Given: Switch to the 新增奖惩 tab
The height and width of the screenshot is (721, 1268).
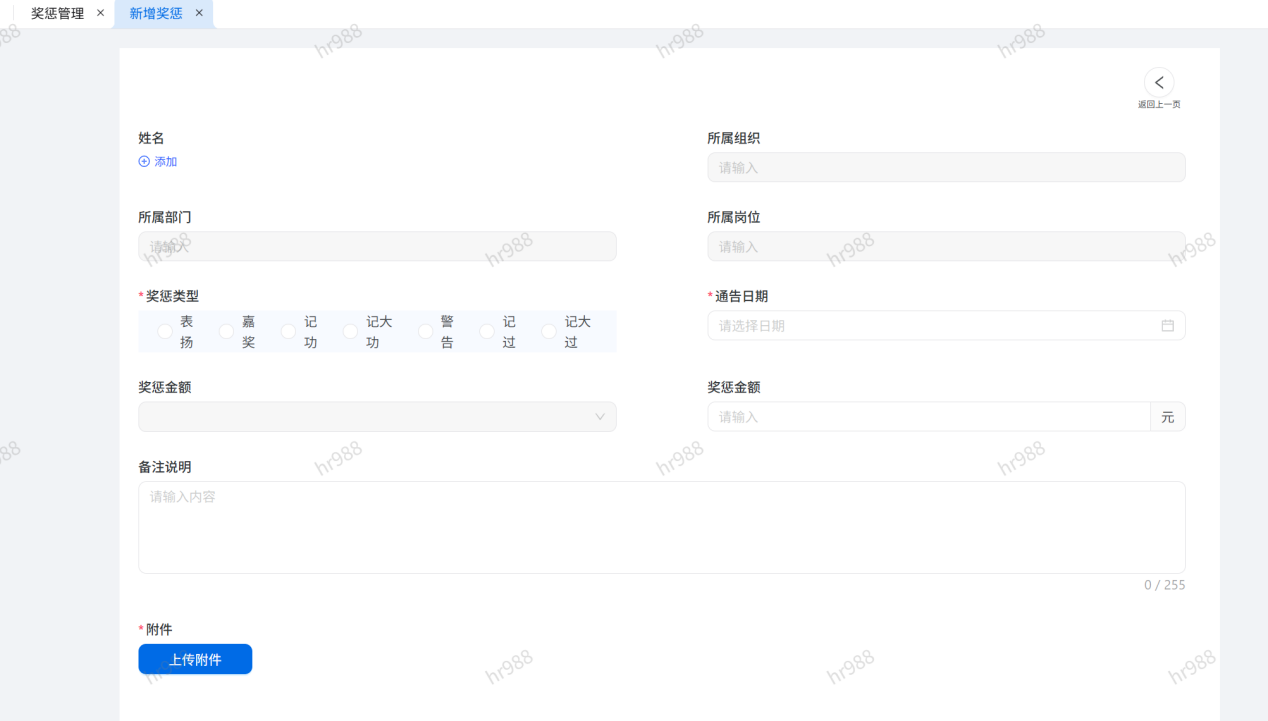Looking at the screenshot, I should click(x=156, y=14).
